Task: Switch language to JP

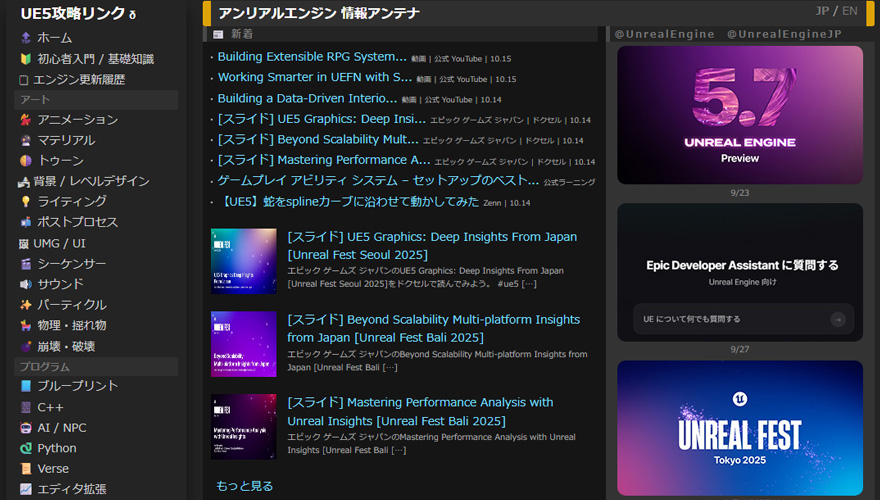Action: (823, 11)
